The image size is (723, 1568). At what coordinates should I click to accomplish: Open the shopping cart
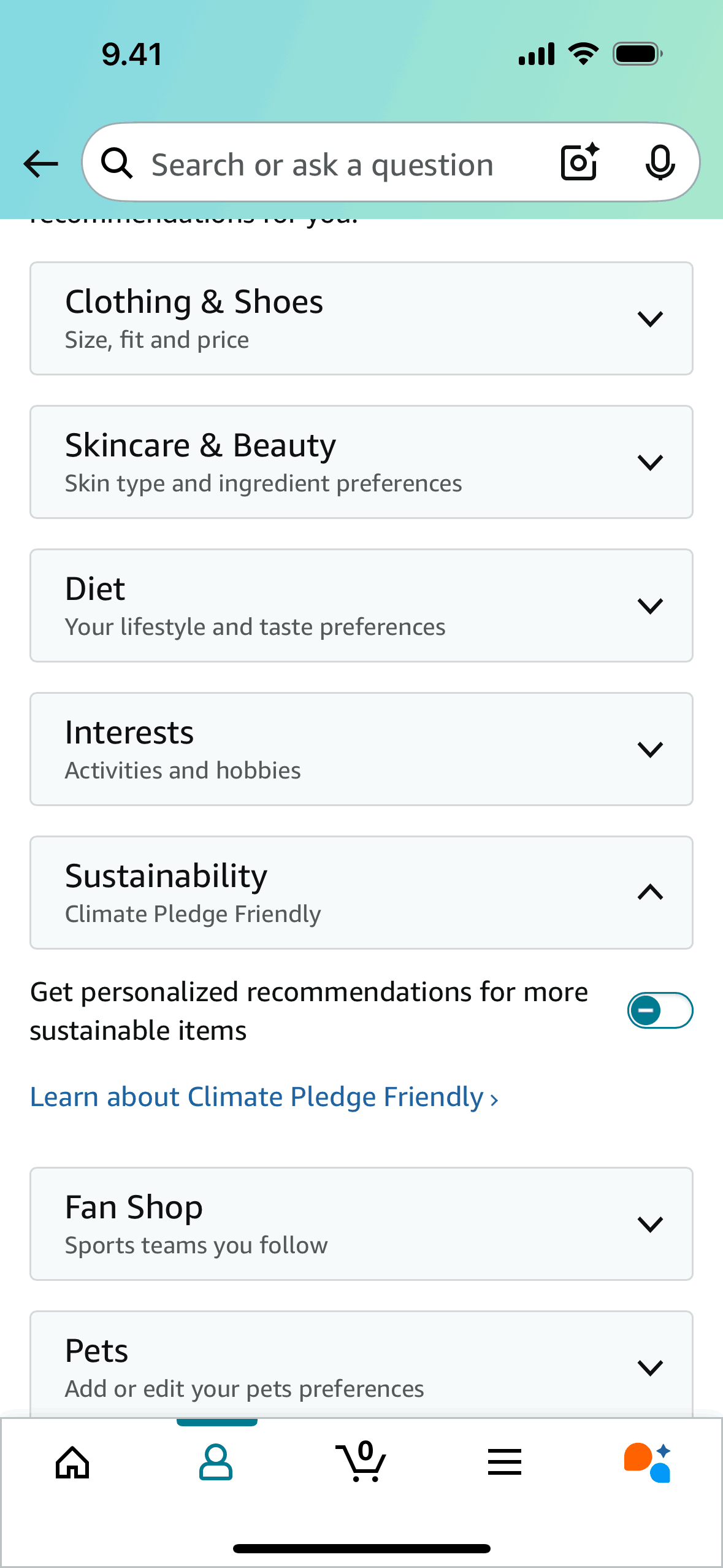point(361,1462)
